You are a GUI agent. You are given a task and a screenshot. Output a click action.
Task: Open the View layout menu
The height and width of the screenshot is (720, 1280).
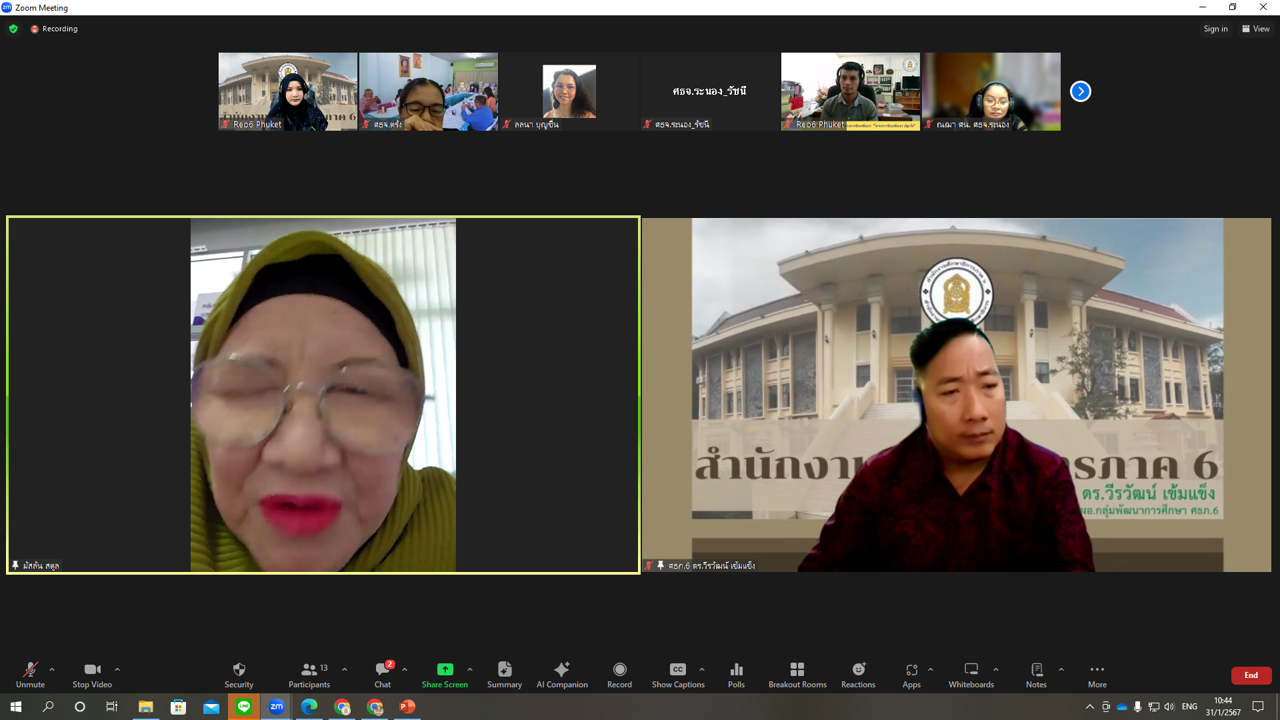click(1256, 29)
